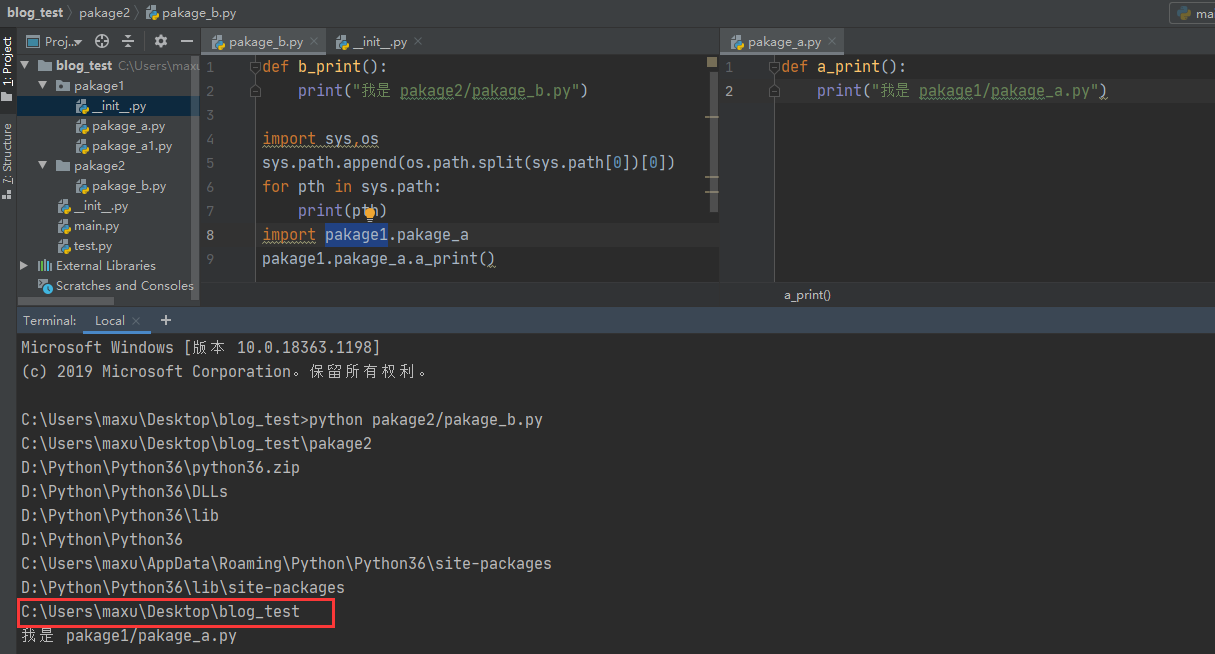This screenshot has width=1215, height=654.
Task: Click terminal line 'D:\Python\Python36\python36.zip'
Action: click(160, 468)
